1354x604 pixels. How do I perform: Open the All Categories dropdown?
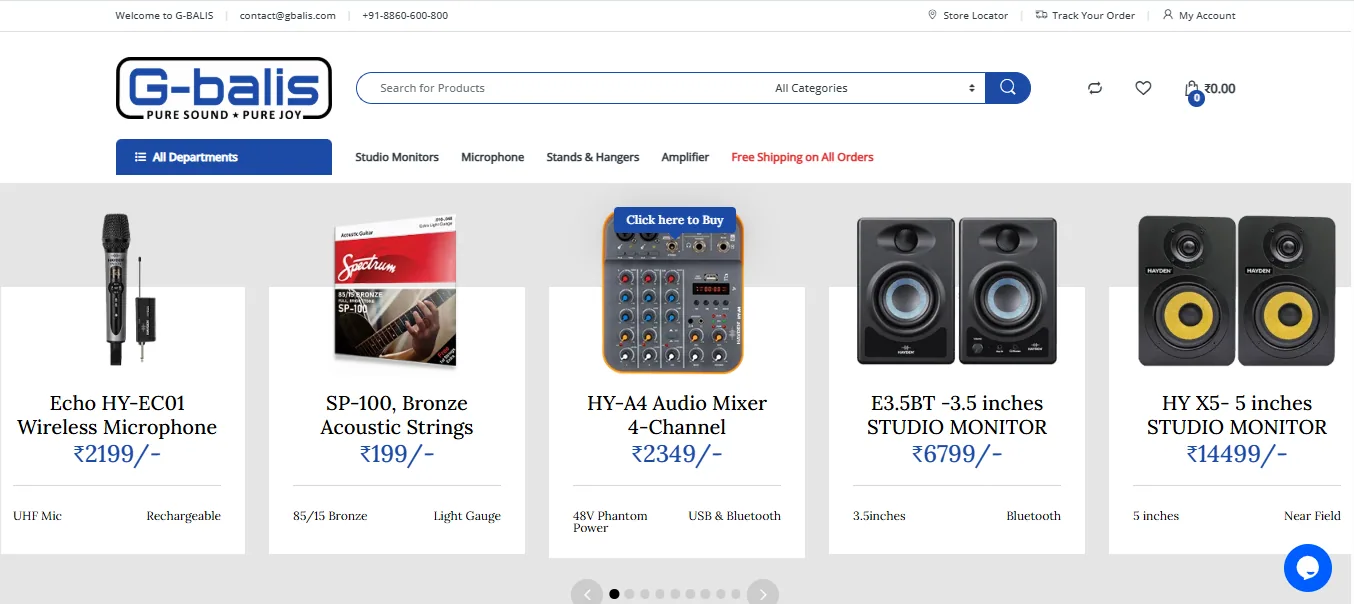click(875, 88)
